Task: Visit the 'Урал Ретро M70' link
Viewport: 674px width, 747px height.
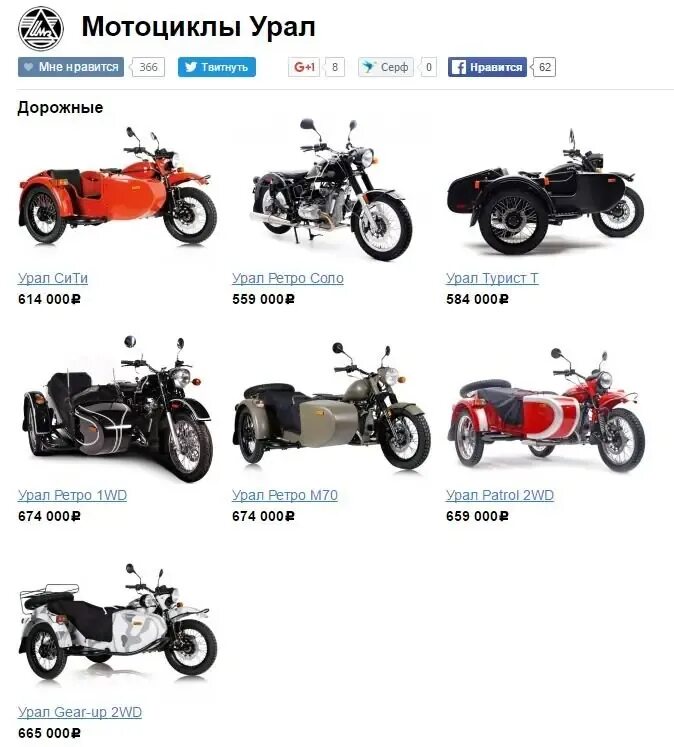Action: [285, 495]
